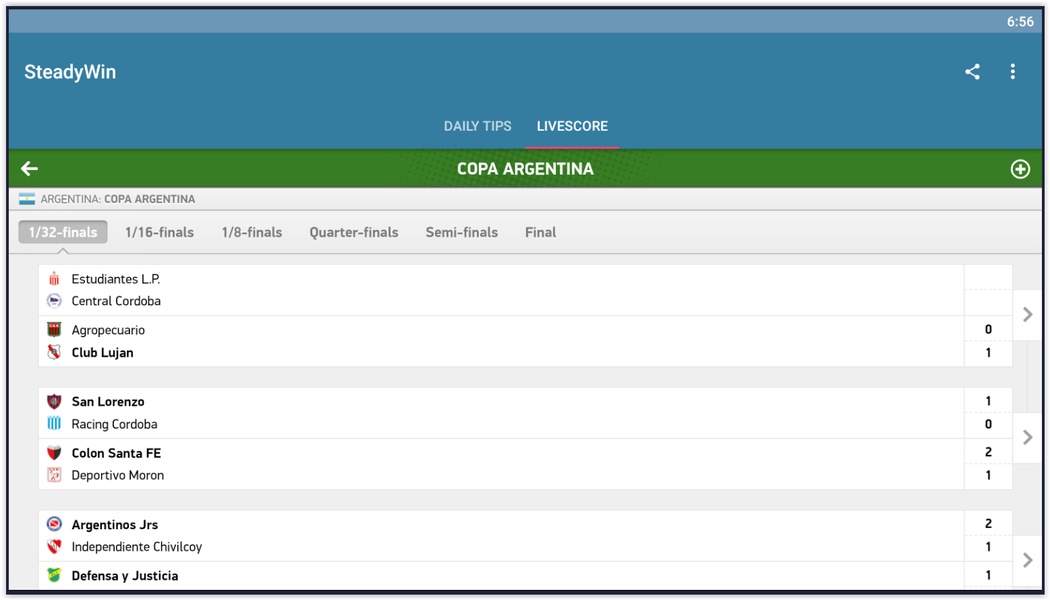The width and height of the screenshot is (1050, 600).
Task: Click the Agropecuario club crest
Action: [x=54, y=329]
